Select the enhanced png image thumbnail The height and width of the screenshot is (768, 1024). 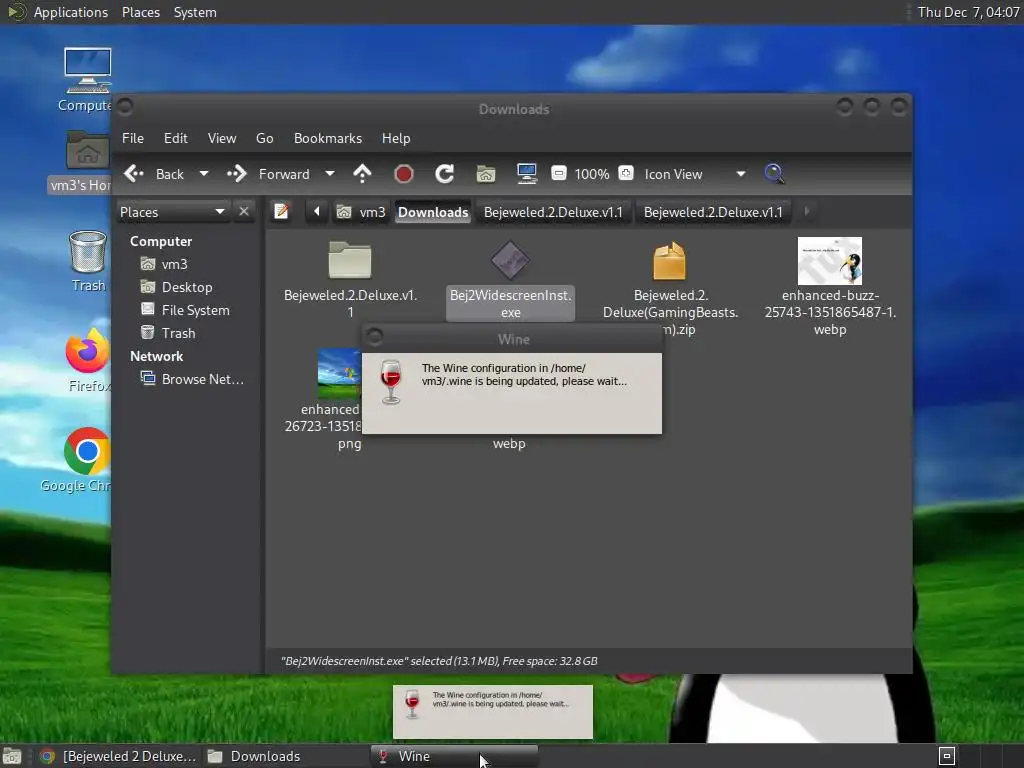coord(339,373)
